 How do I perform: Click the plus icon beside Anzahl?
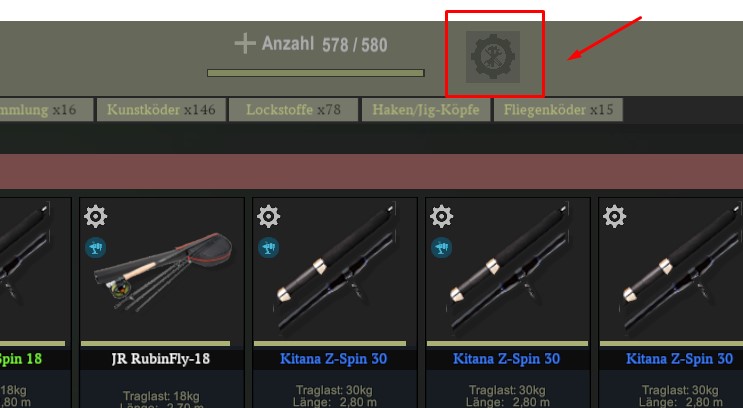coord(245,44)
